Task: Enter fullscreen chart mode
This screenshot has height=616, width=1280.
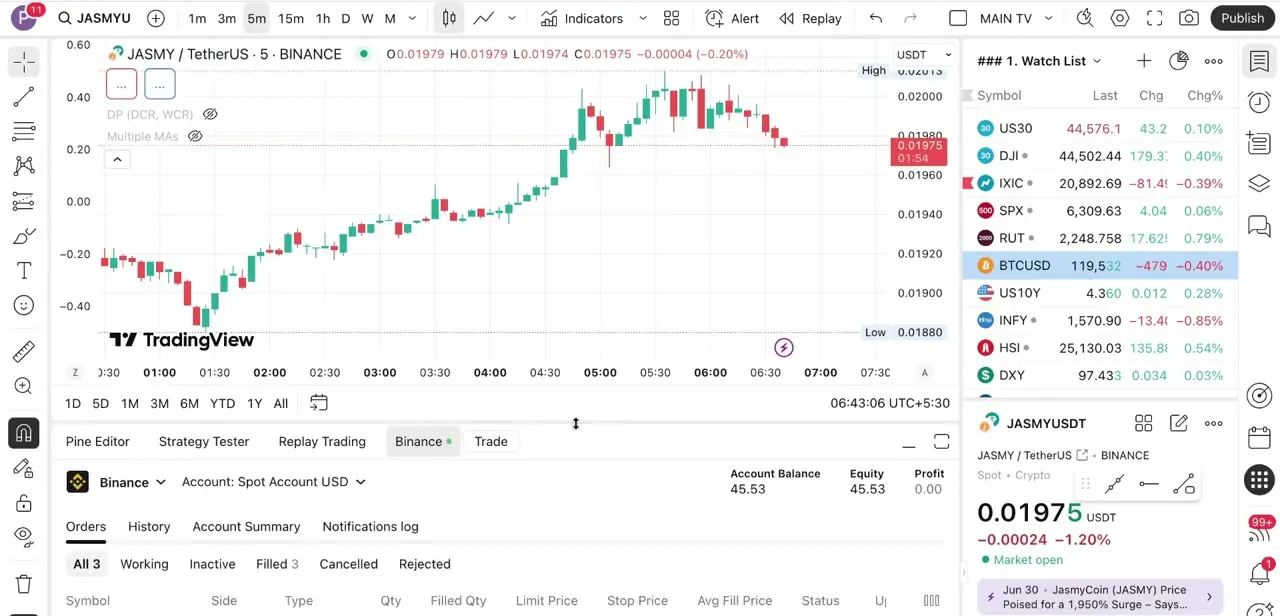Action: [x=1154, y=18]
